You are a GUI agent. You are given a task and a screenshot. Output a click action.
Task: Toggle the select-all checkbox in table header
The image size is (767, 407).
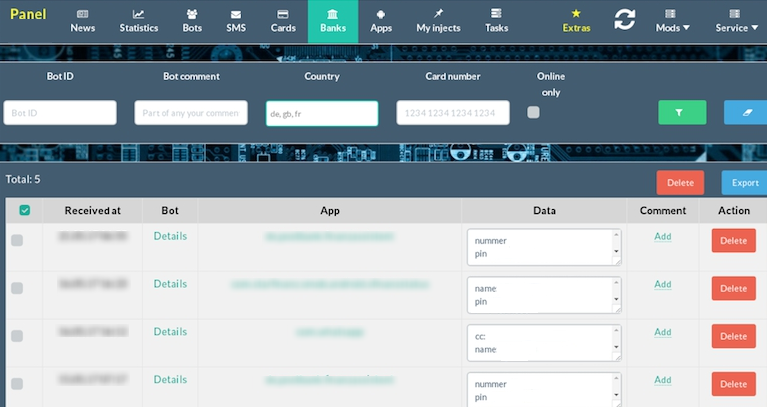pyautogui.click(x=24, y=210)
